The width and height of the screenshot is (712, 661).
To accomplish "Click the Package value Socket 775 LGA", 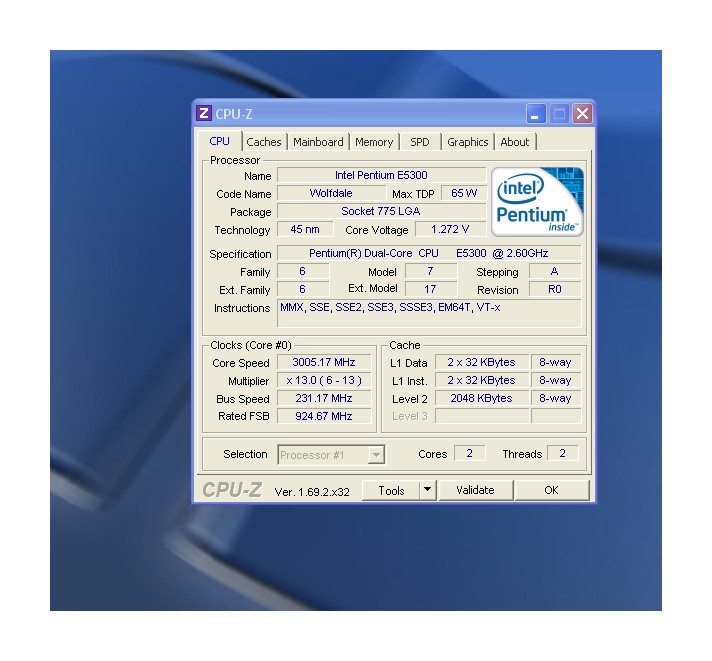I will (381, 211).
